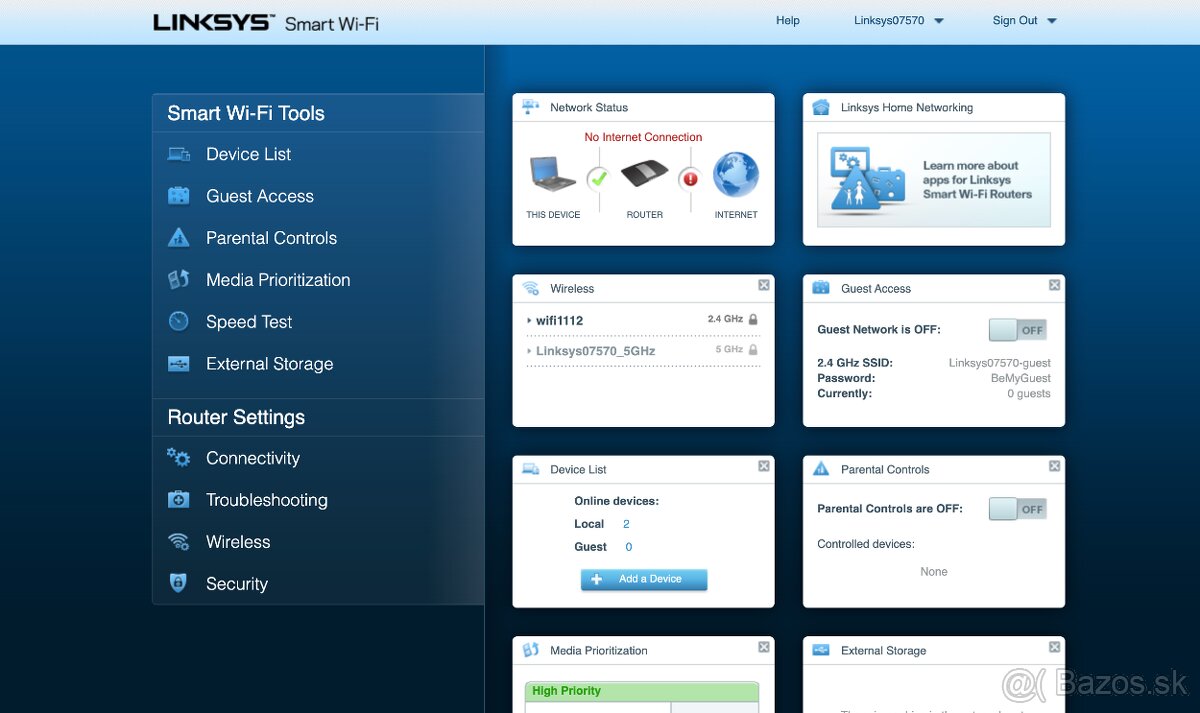Open the Troubleshooting settings menu item
Viewport: 1200px width, 713px height.
(266, 500)
